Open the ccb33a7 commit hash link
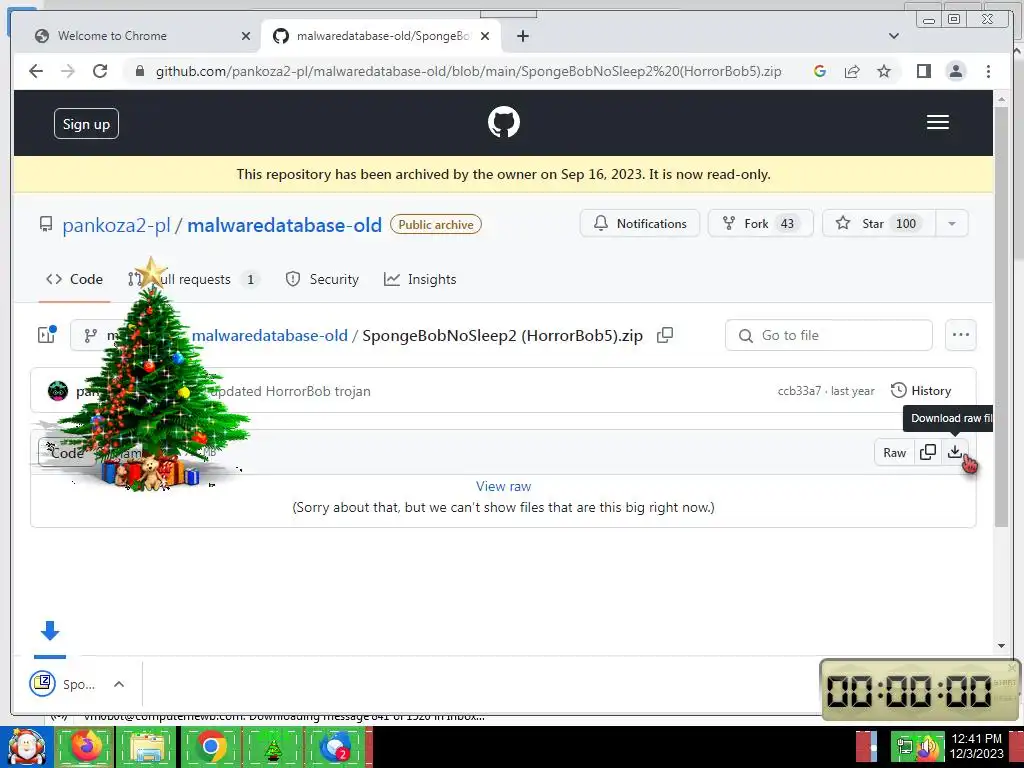The width and height of the screenshot is (1024, 768). [799, 391]
